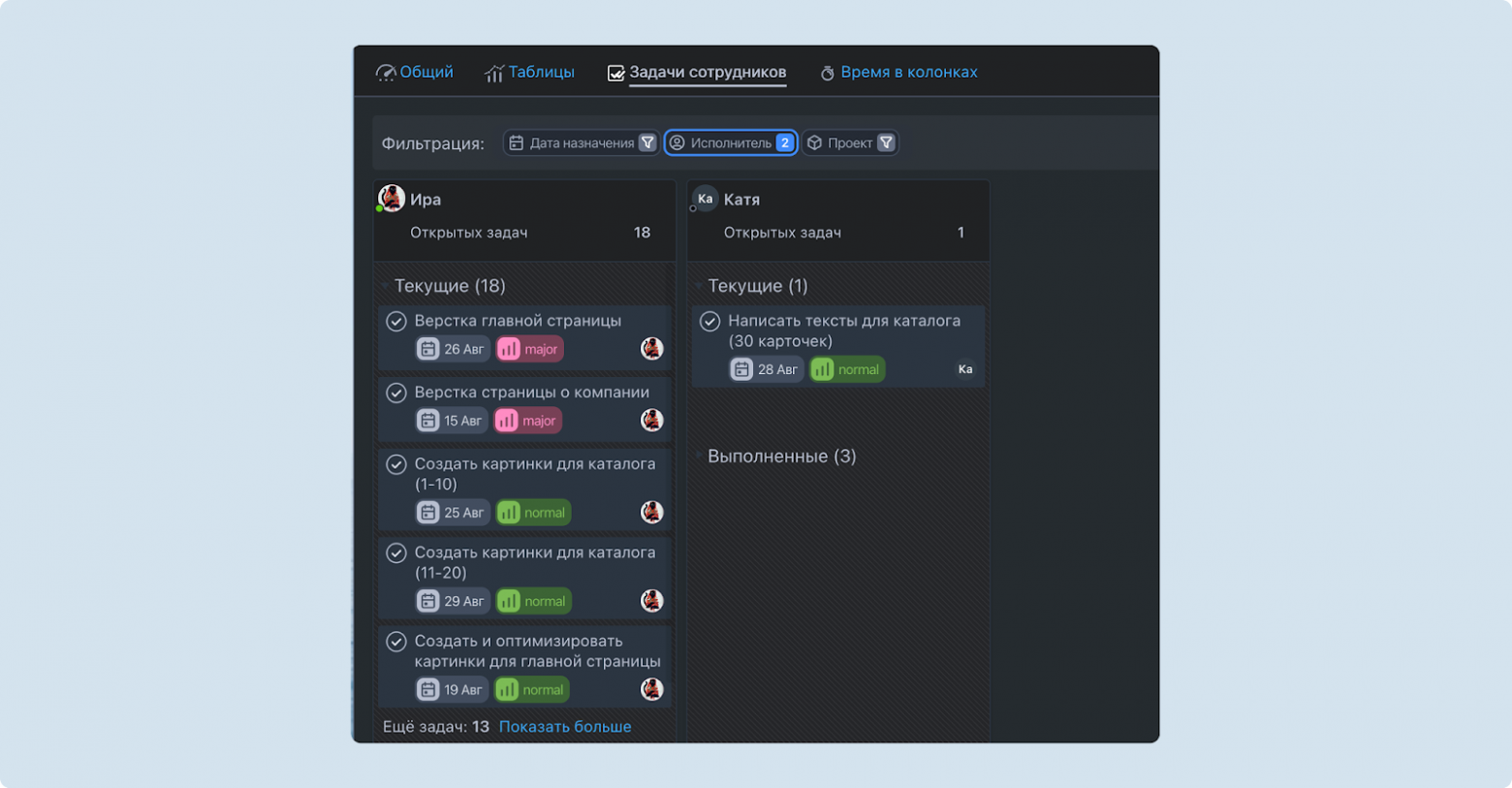Click the stopwatch icon beside Время в колонках
The image size is (1512, 788).
click(828, 74)
